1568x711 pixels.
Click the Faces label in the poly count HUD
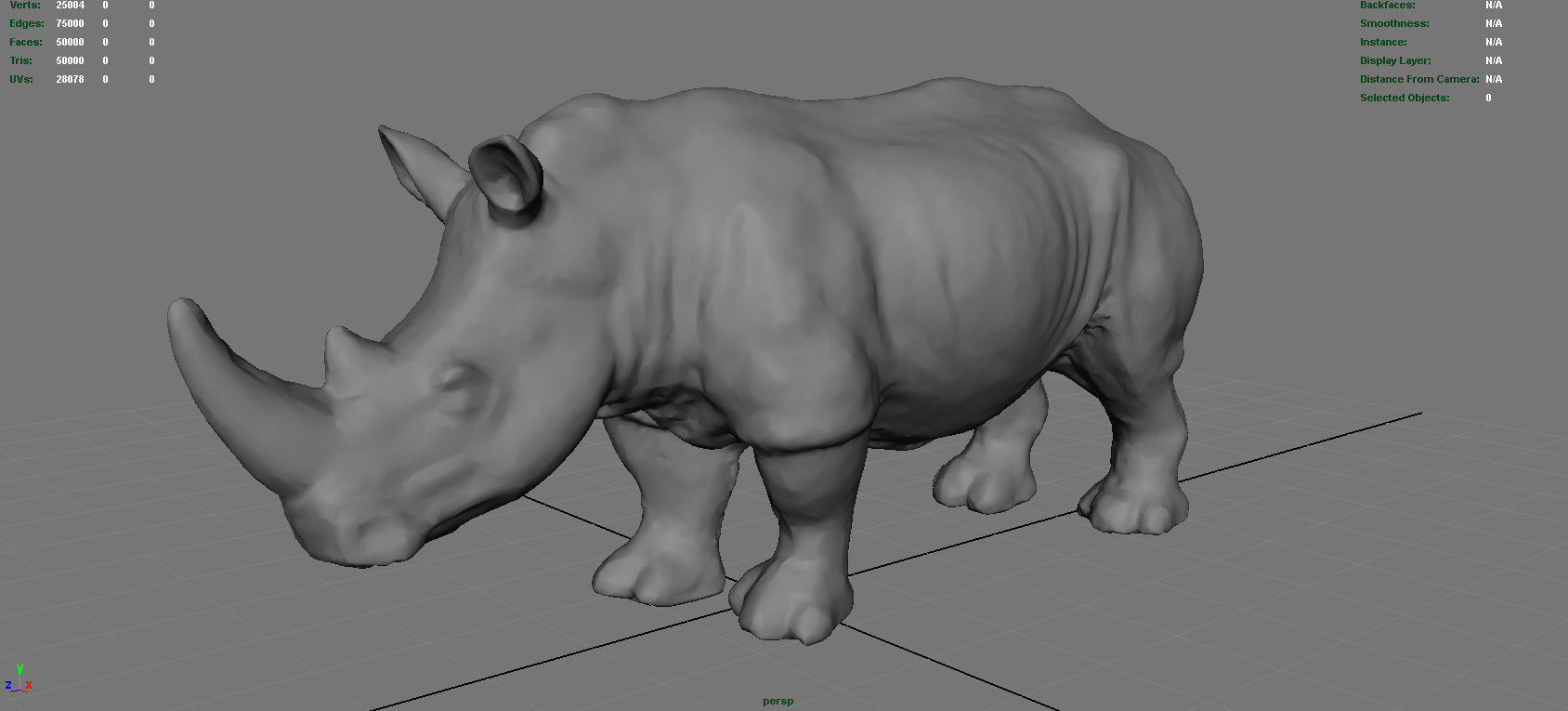pyautogui.click(x=26, y=42)
